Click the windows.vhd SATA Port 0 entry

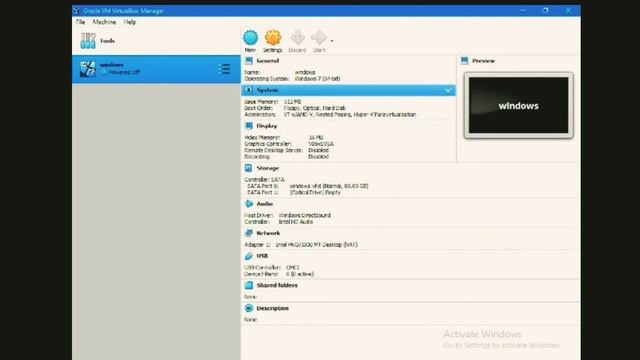point(329,186)
